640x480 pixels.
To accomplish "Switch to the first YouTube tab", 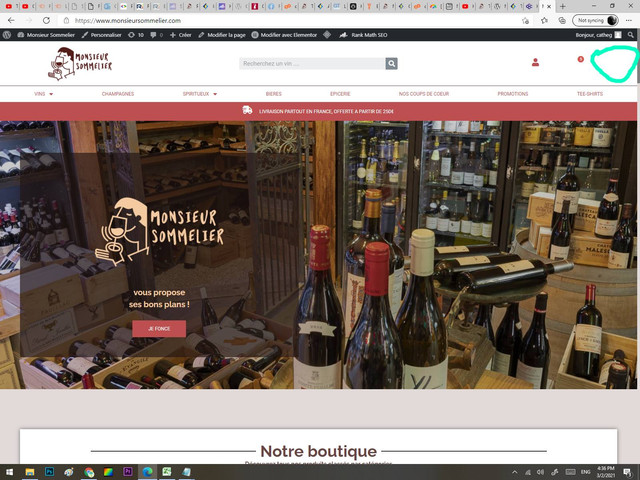I will tap(9, 6).
